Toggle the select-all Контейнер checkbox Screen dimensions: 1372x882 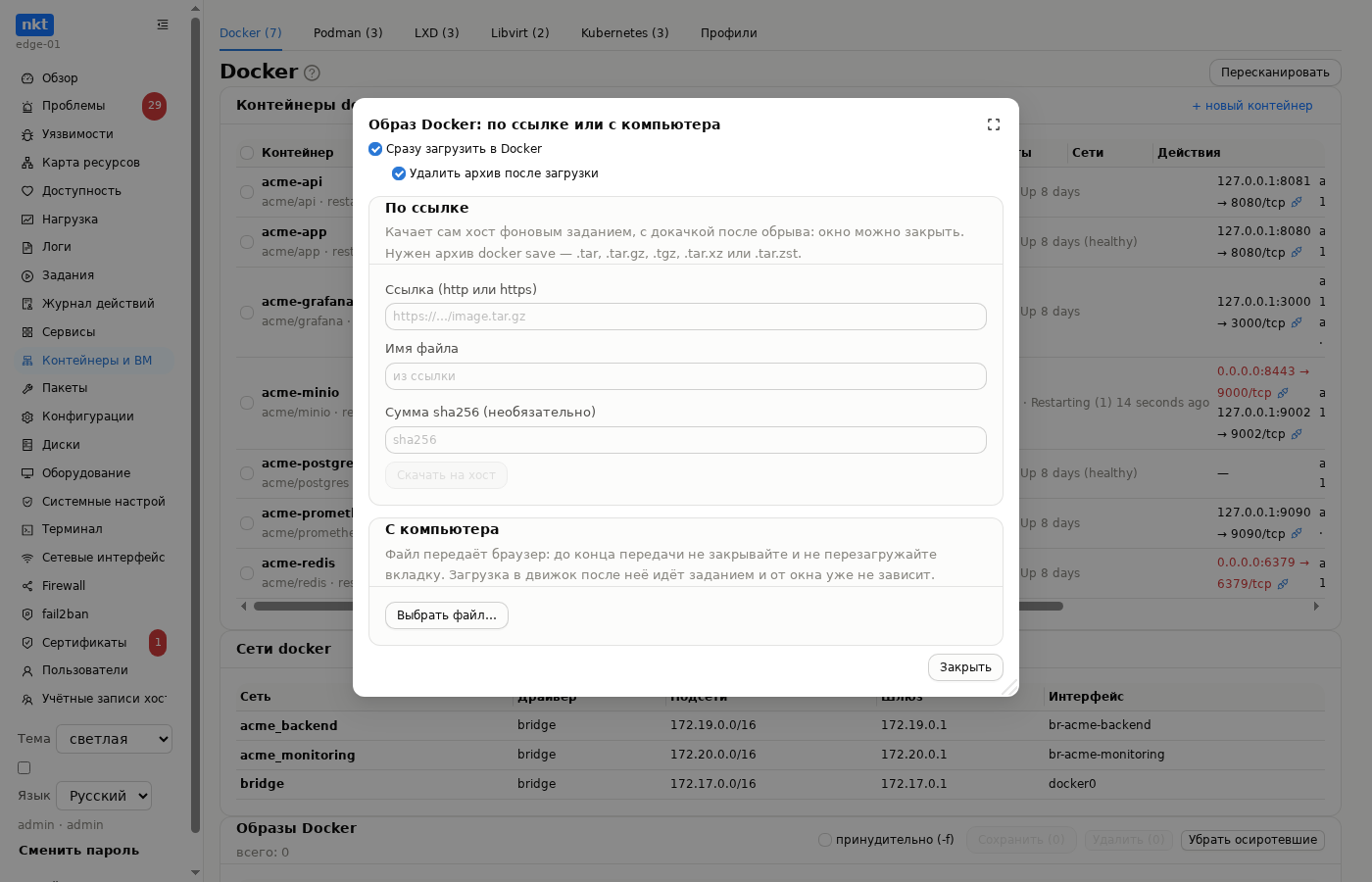coord(247,153)
